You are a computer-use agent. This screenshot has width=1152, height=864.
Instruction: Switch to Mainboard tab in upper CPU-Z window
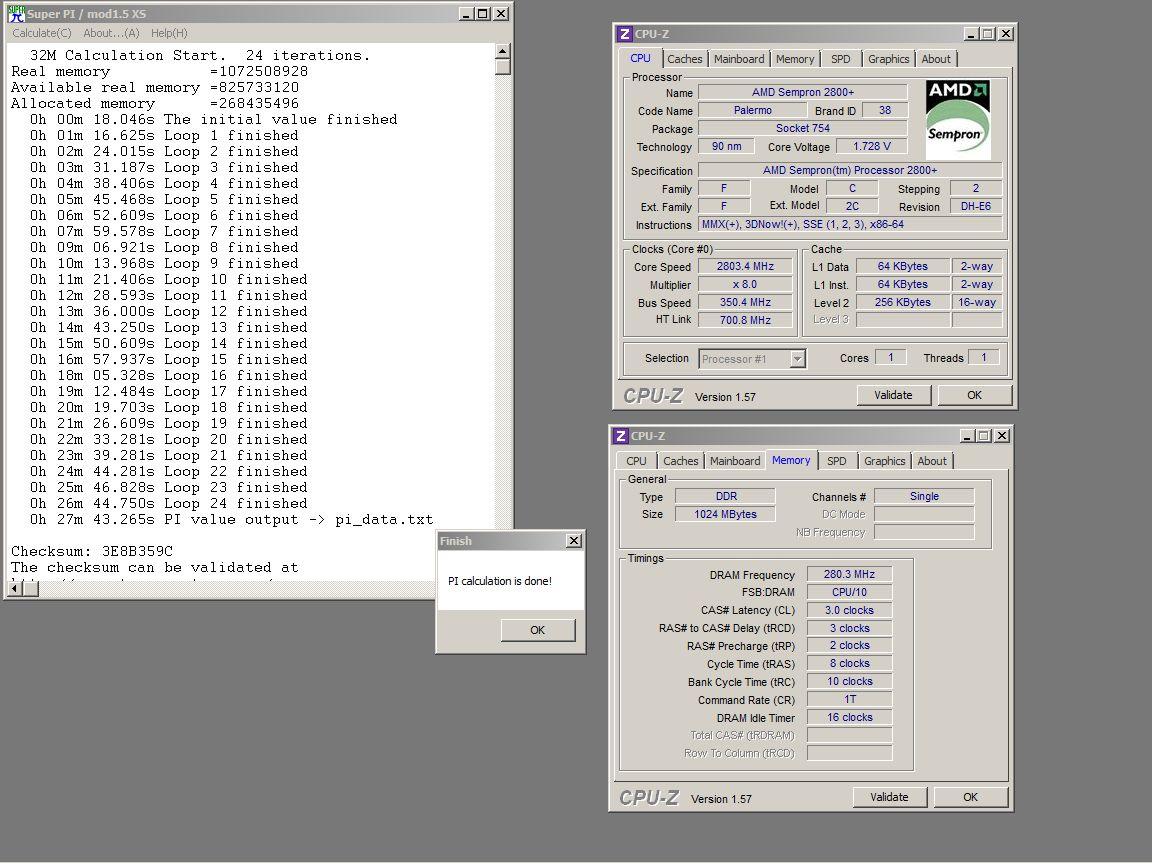739,59
